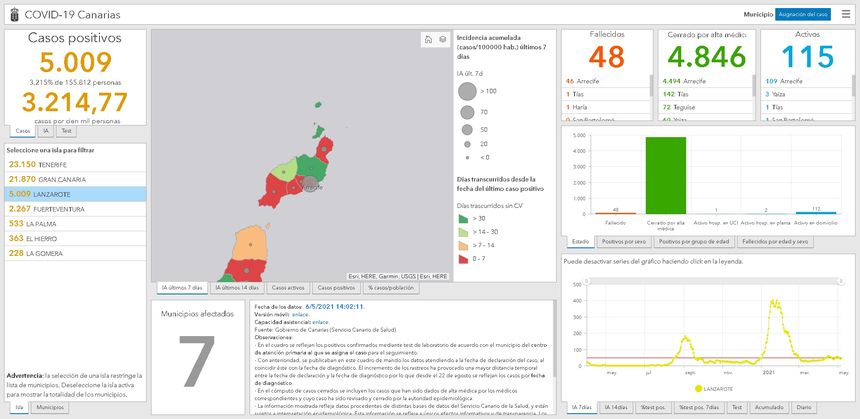The width and height of the screenshot is (860, 419).
Task: Switch to Municipios tab at bottom left
Action: [51, 408]
